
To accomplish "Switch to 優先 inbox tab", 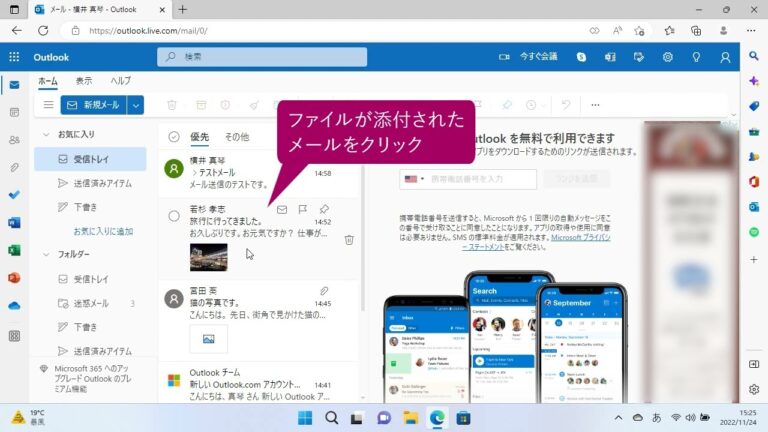I will pyautogui.click(x=199, y=137).
